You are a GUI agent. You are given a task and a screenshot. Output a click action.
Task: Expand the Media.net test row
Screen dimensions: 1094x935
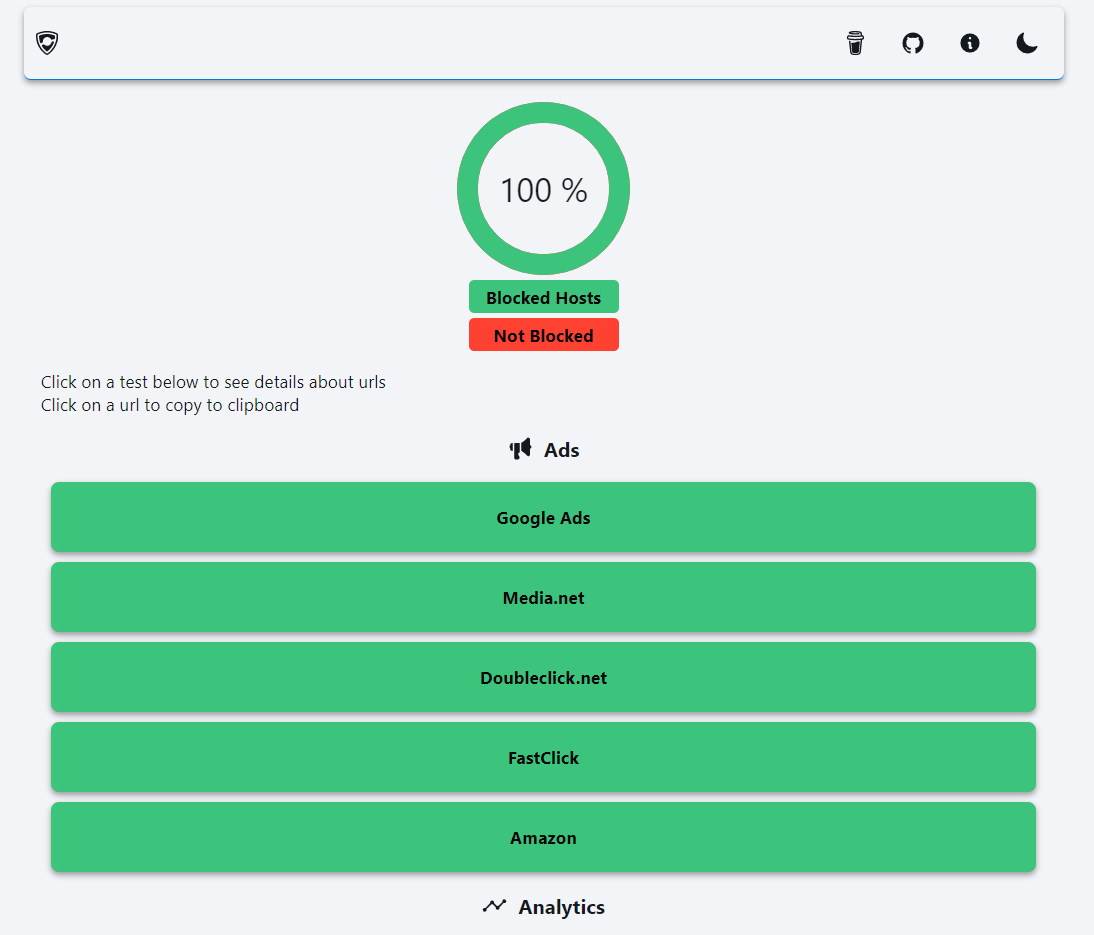pos(543,598)
